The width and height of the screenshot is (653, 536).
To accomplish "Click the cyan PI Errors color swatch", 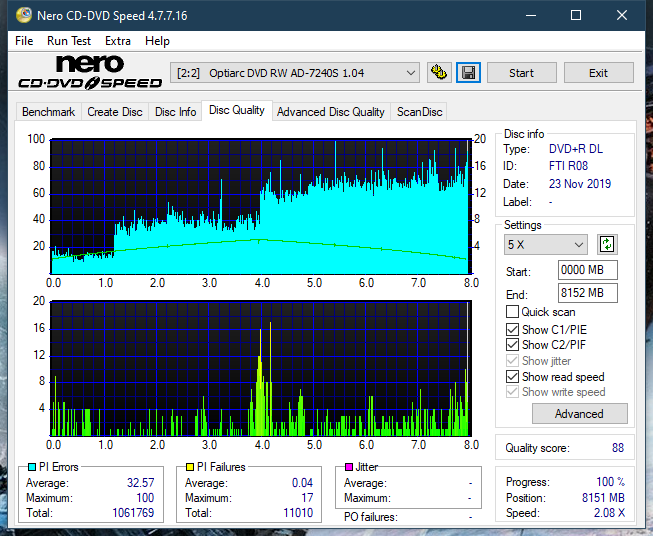I will 31,467.
